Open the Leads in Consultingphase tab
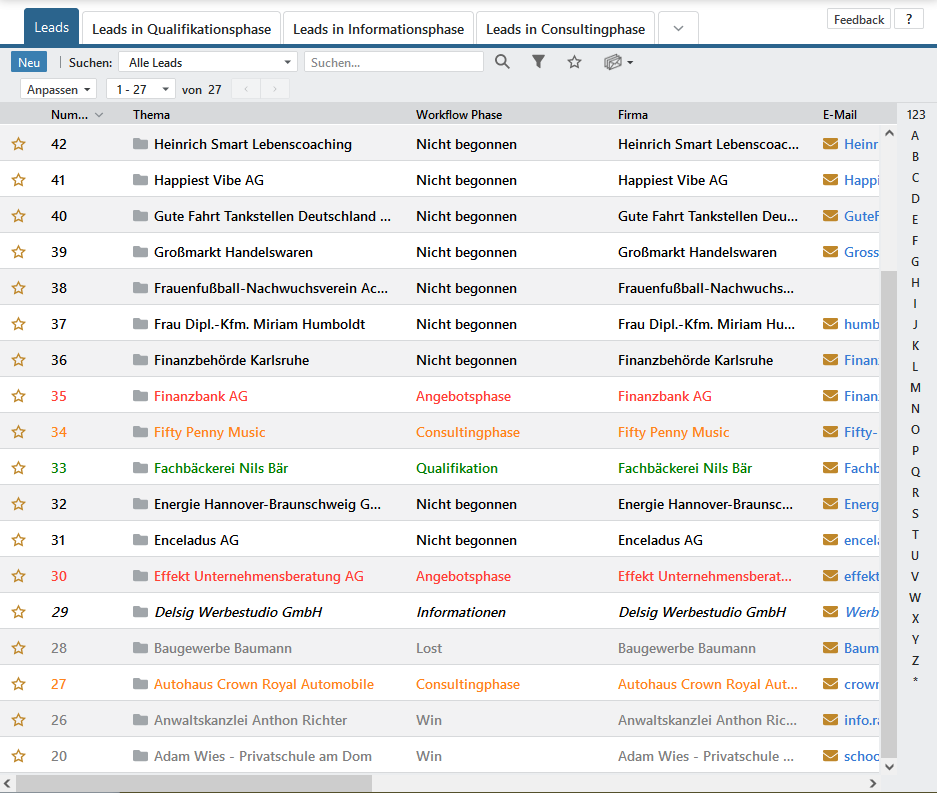The height and width of the screenshot is (793, 937). [567, 29]
